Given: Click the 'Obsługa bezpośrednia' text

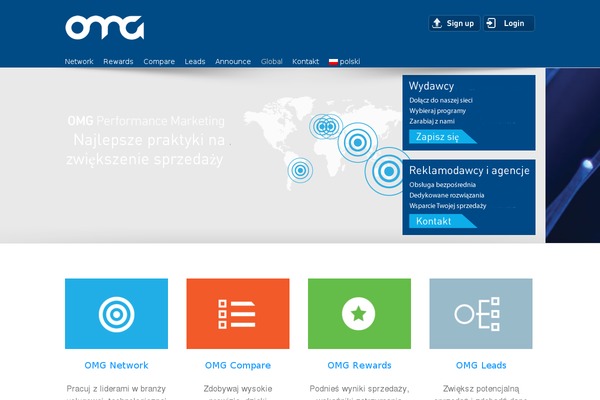Looking at the screenshot, I should point(442,185).
